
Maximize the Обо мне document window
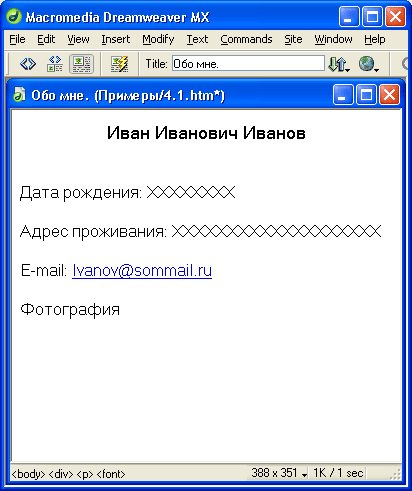366,95
